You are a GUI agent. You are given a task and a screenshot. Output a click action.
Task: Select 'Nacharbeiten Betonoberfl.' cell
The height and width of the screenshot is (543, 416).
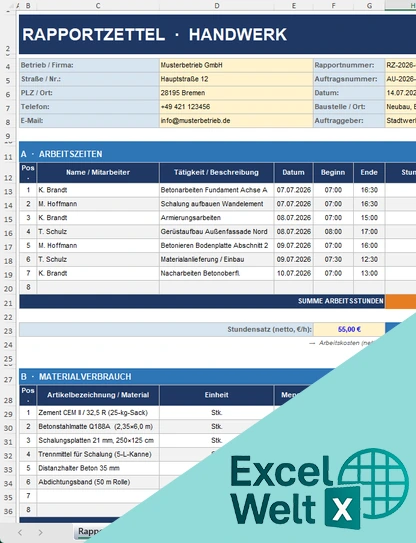click(216, 273)
